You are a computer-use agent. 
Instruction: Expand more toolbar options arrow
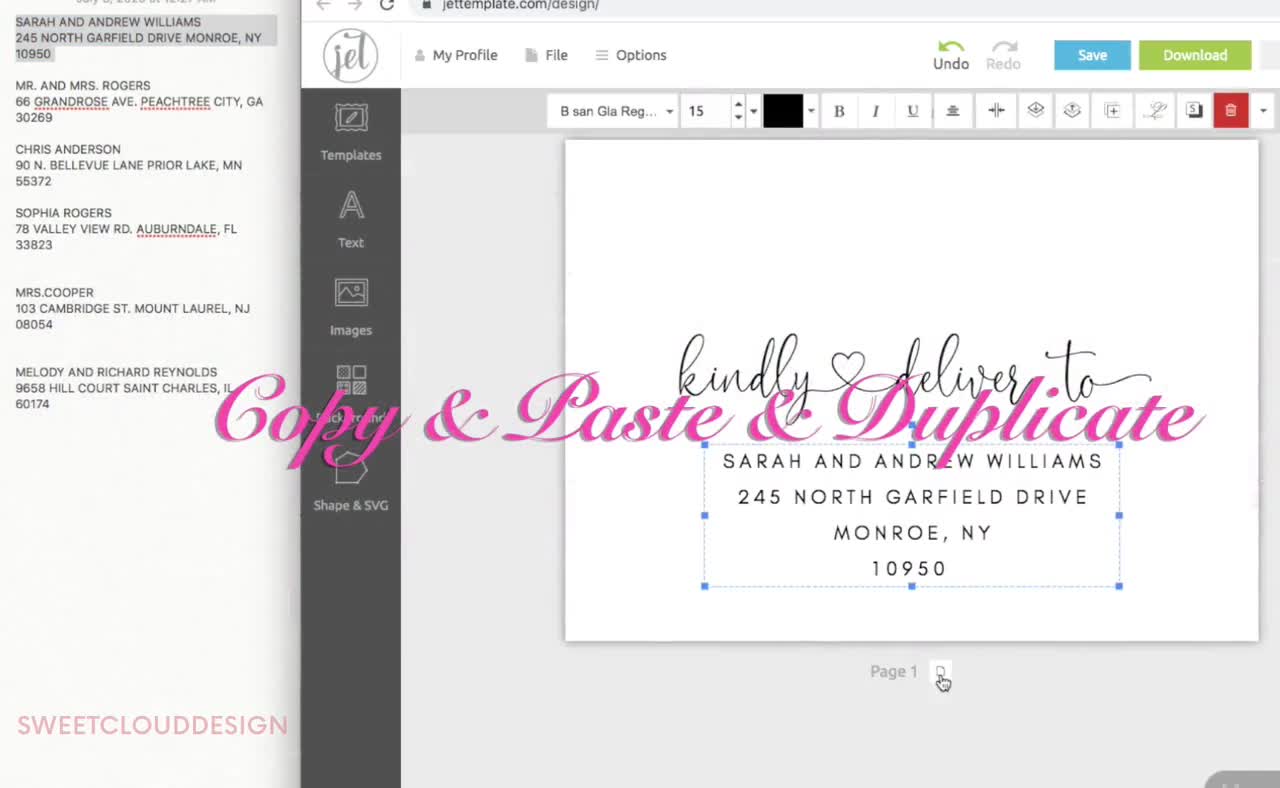tap(1263, 111)
